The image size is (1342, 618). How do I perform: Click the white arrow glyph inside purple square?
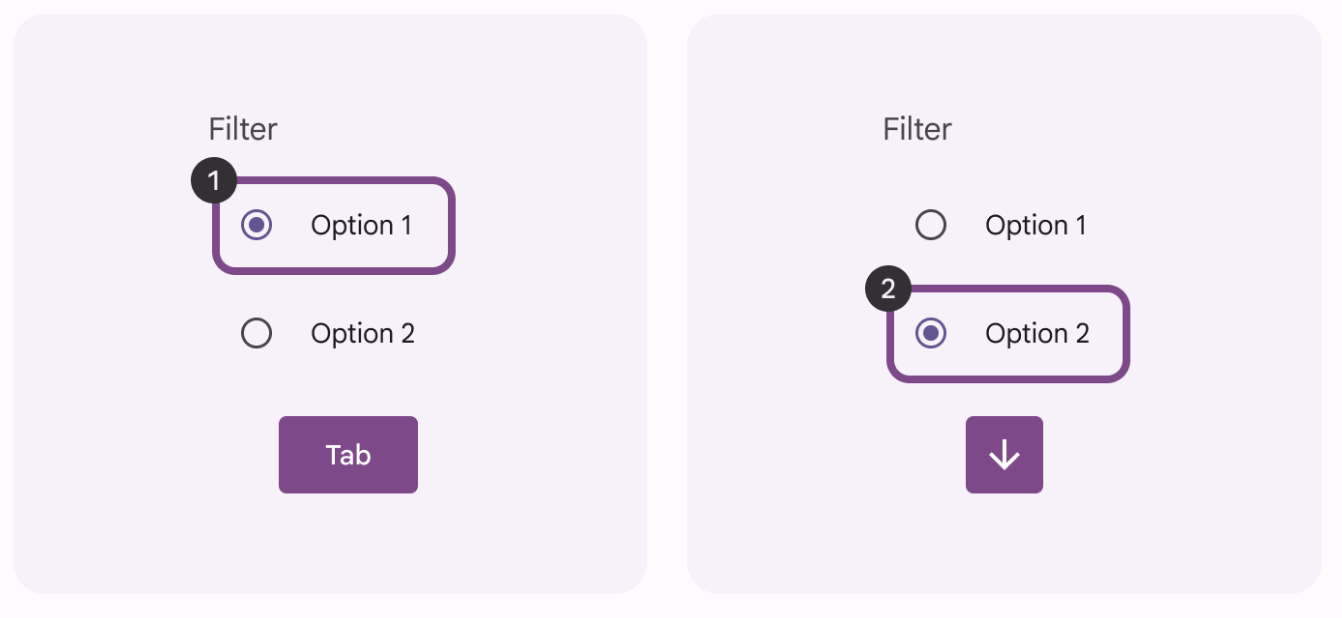[x=1004, y=456]
